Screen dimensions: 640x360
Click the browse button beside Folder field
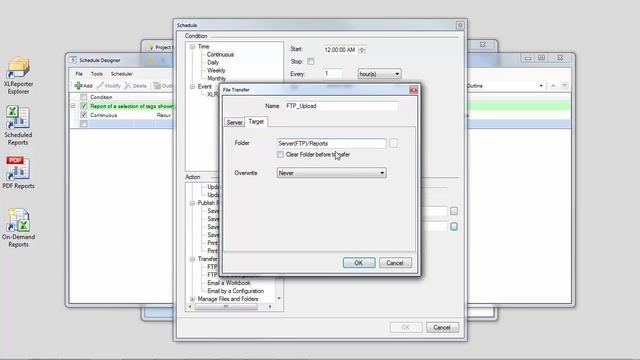[393, 143]
